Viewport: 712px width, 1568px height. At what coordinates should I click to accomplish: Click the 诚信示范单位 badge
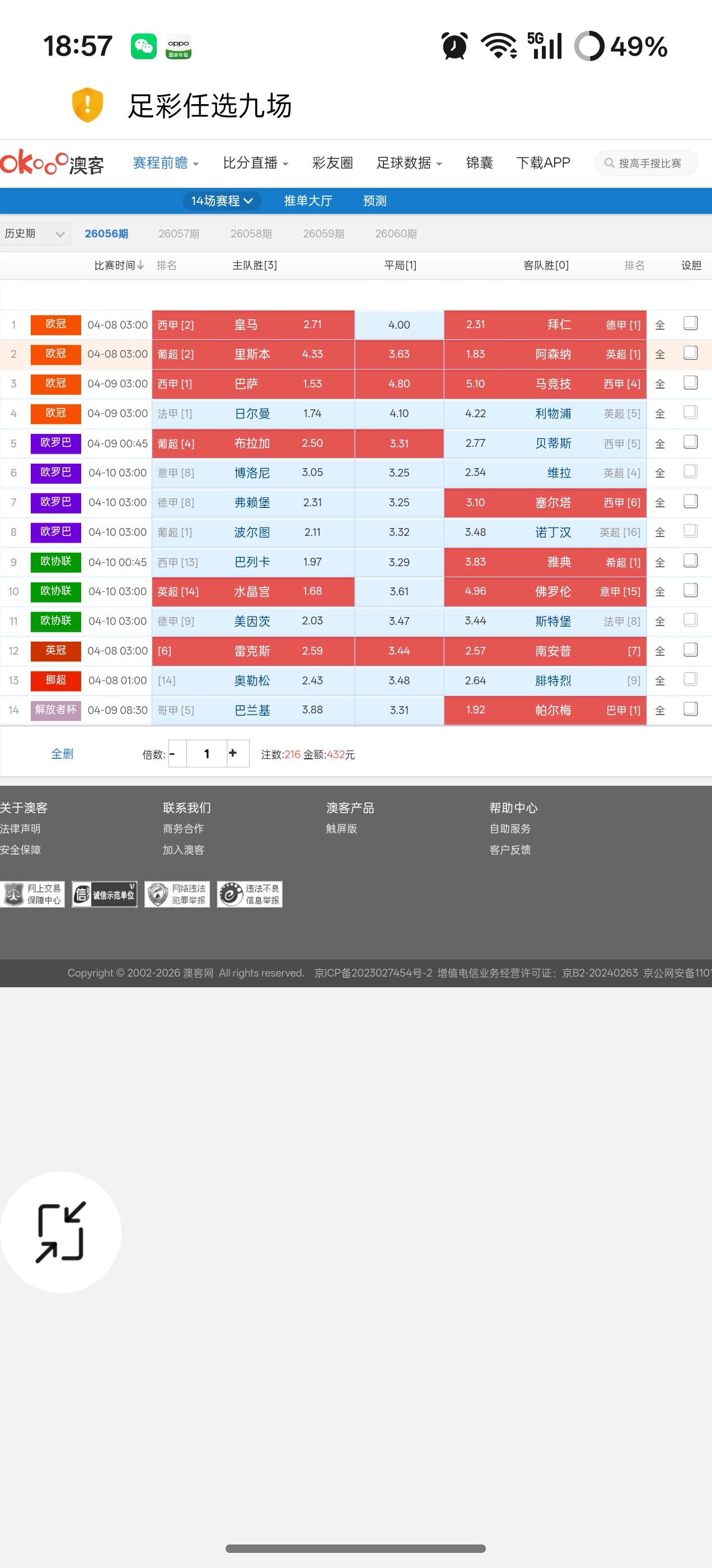105,894
